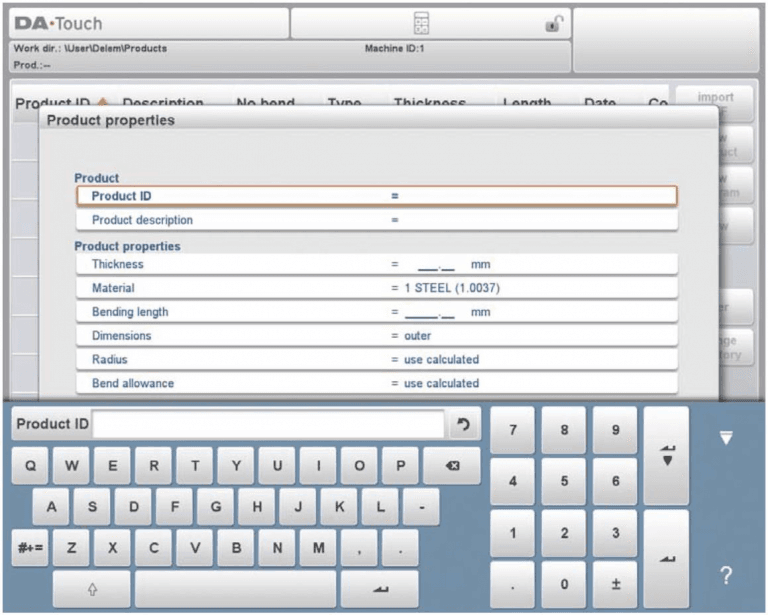Screen dimensions: 768x615
Task: Select the Bend allowance setting row
Action: (x=377, y=383)
